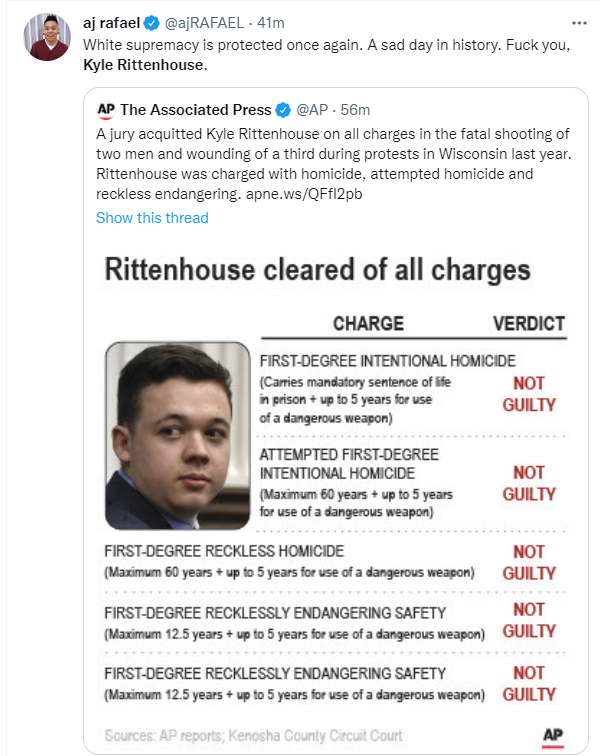Click the 56m timestamp on the AP tweet
The height and width of the screenshot is (756, 600).
[x=355, y=110]
